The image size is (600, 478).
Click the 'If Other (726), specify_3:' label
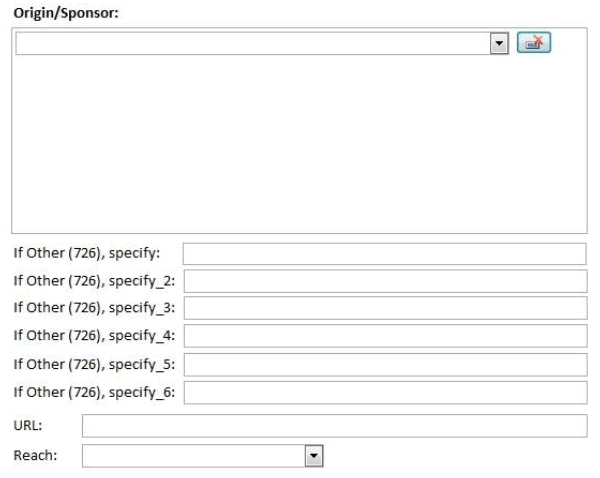tap(94, 308)
